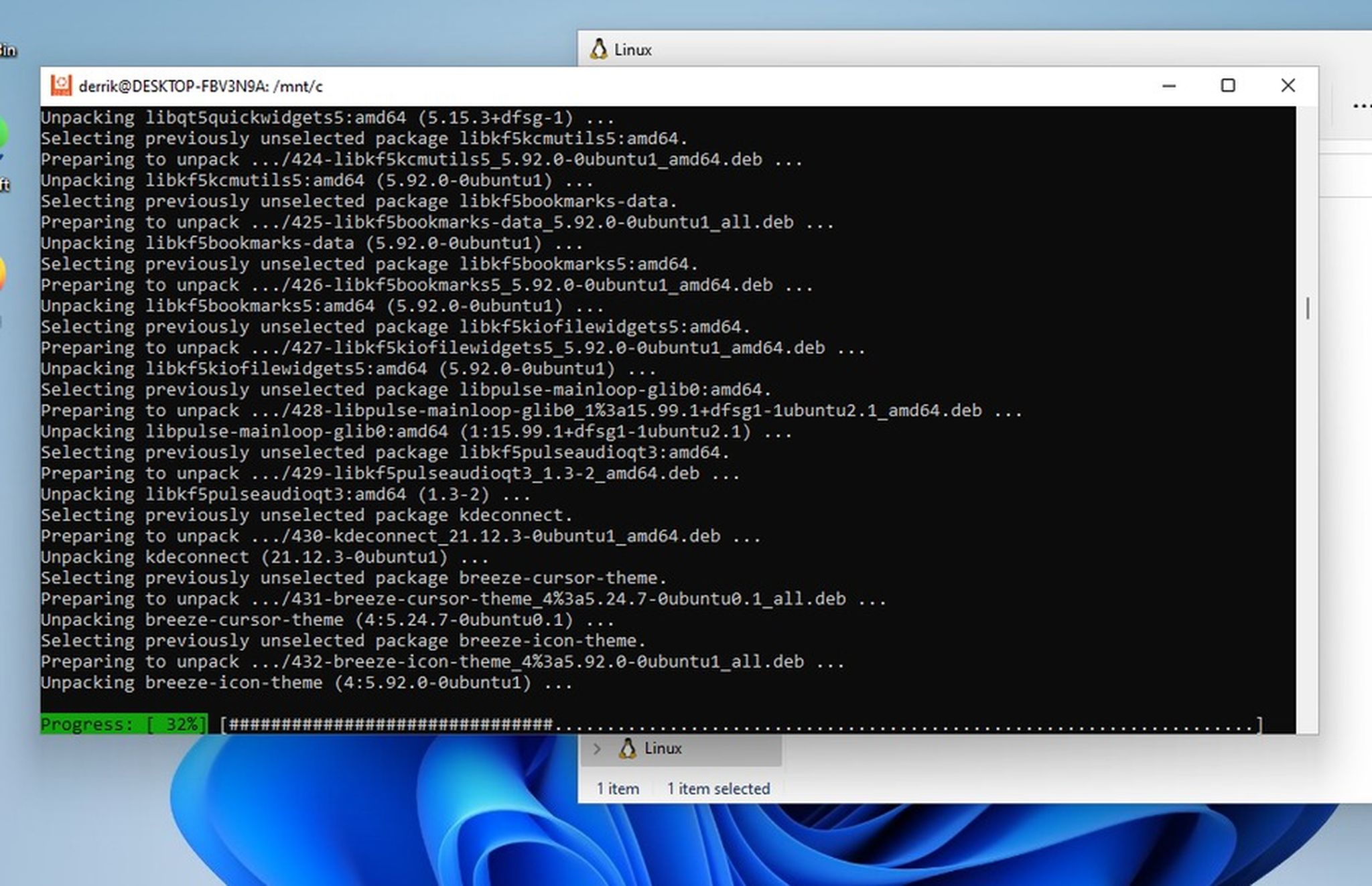1372x886 pixels.
Task: Click the penguin icon beside Linux tree item
Action: [628, 749]
